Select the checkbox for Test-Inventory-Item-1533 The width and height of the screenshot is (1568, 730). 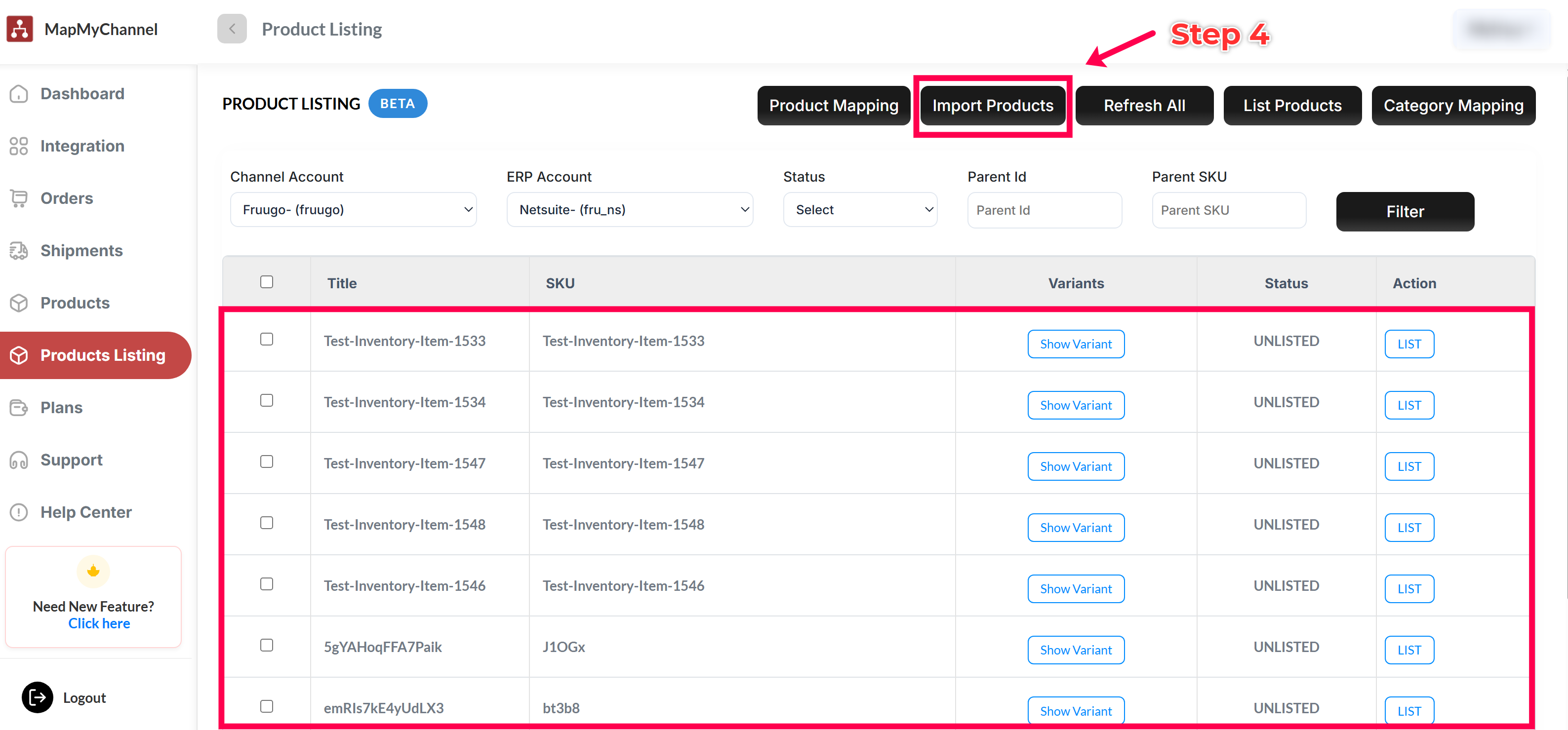pos(266,340)
